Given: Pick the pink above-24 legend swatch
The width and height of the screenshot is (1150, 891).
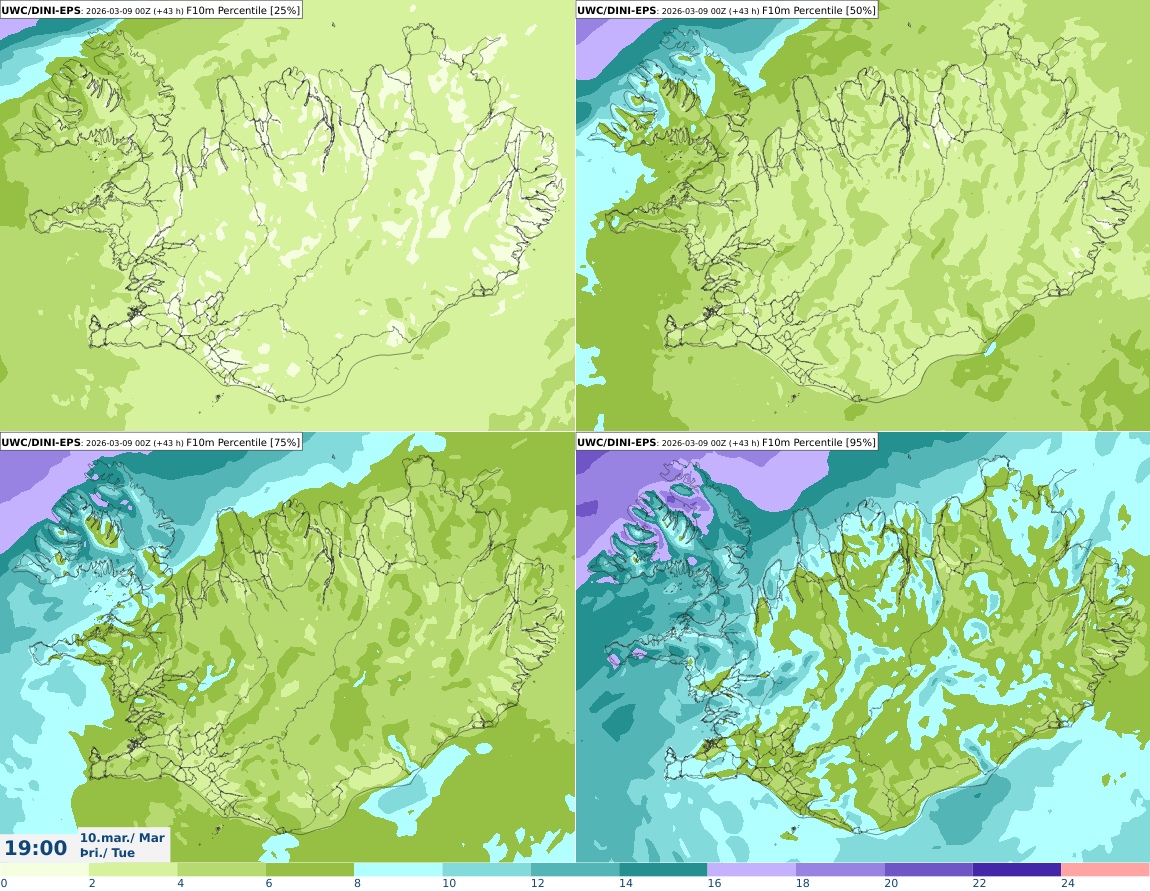Looking at the screenshot, I should (x=1105, y=870).
